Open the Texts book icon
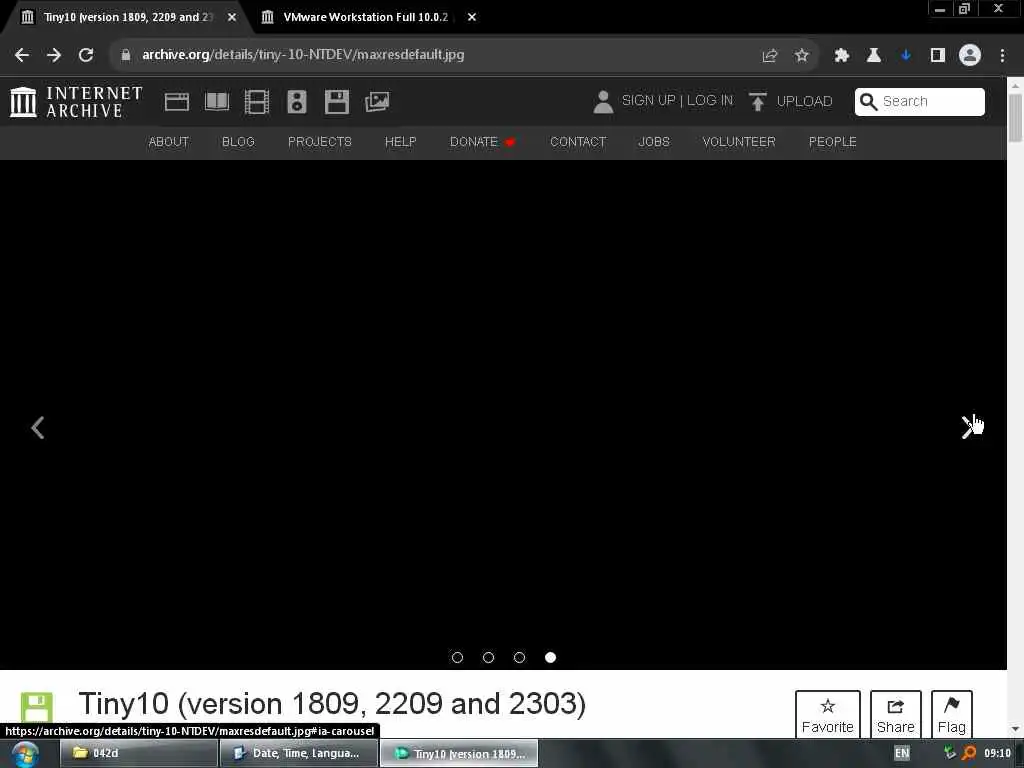This screenshot has height=768, width=1024. click(217, 102)
